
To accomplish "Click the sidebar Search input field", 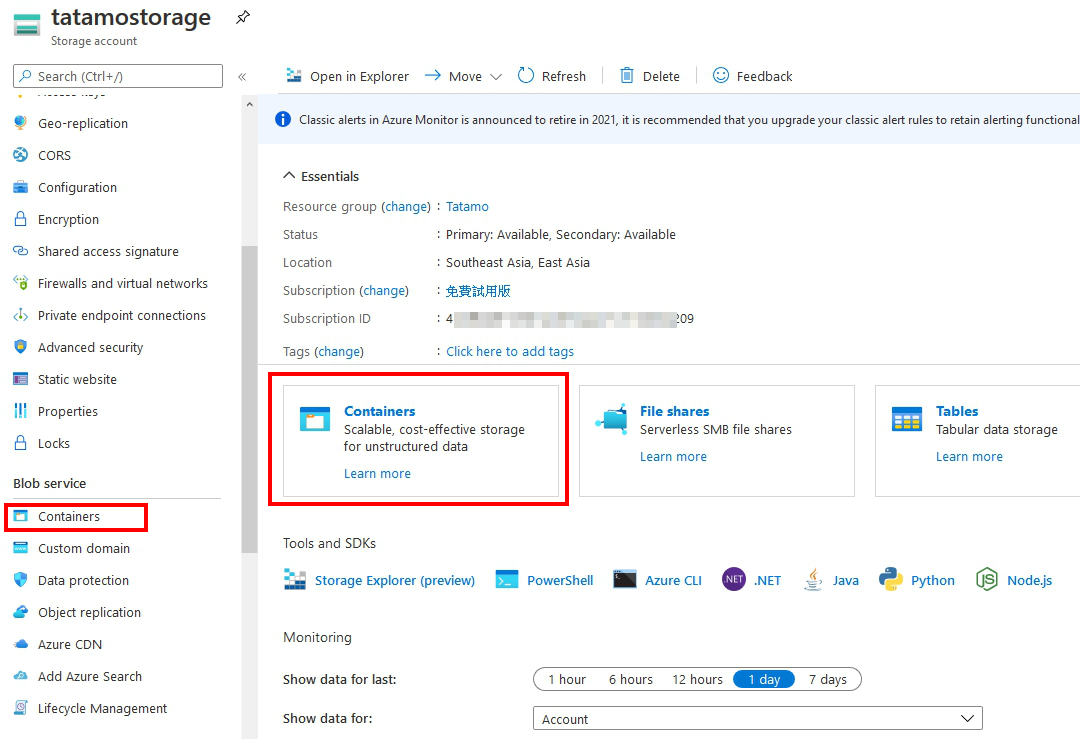I will [118, 76].
